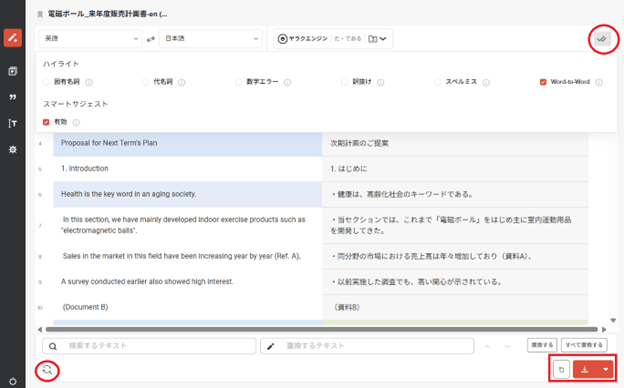Click the info icon next to Word-to-Word
This screenshot has width=624, height=388.
599,82
